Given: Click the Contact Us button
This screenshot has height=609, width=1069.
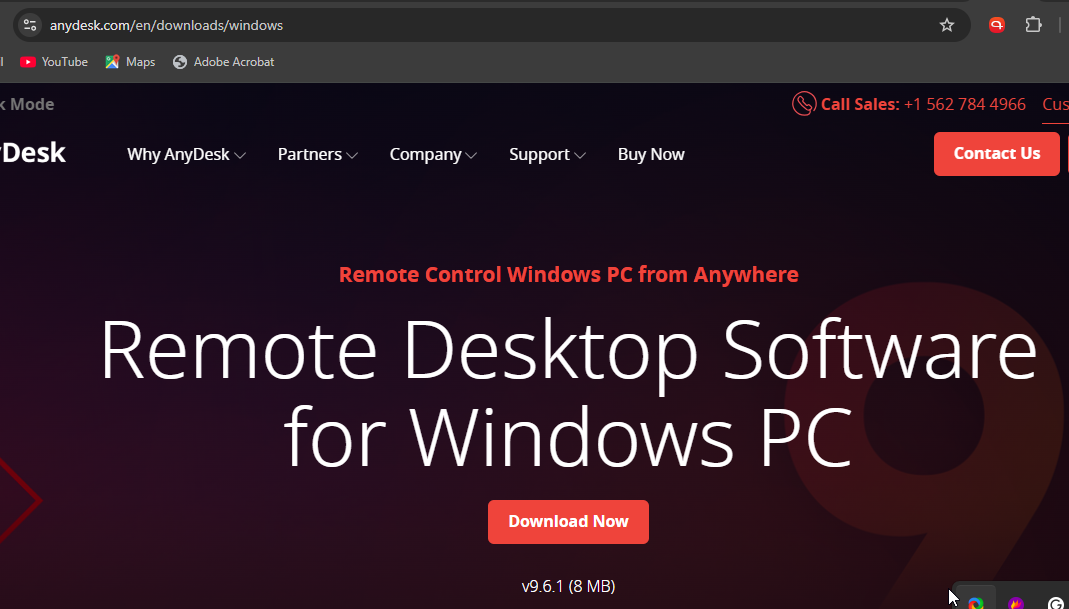Looking at the screenshot, I should coord(997,153).
